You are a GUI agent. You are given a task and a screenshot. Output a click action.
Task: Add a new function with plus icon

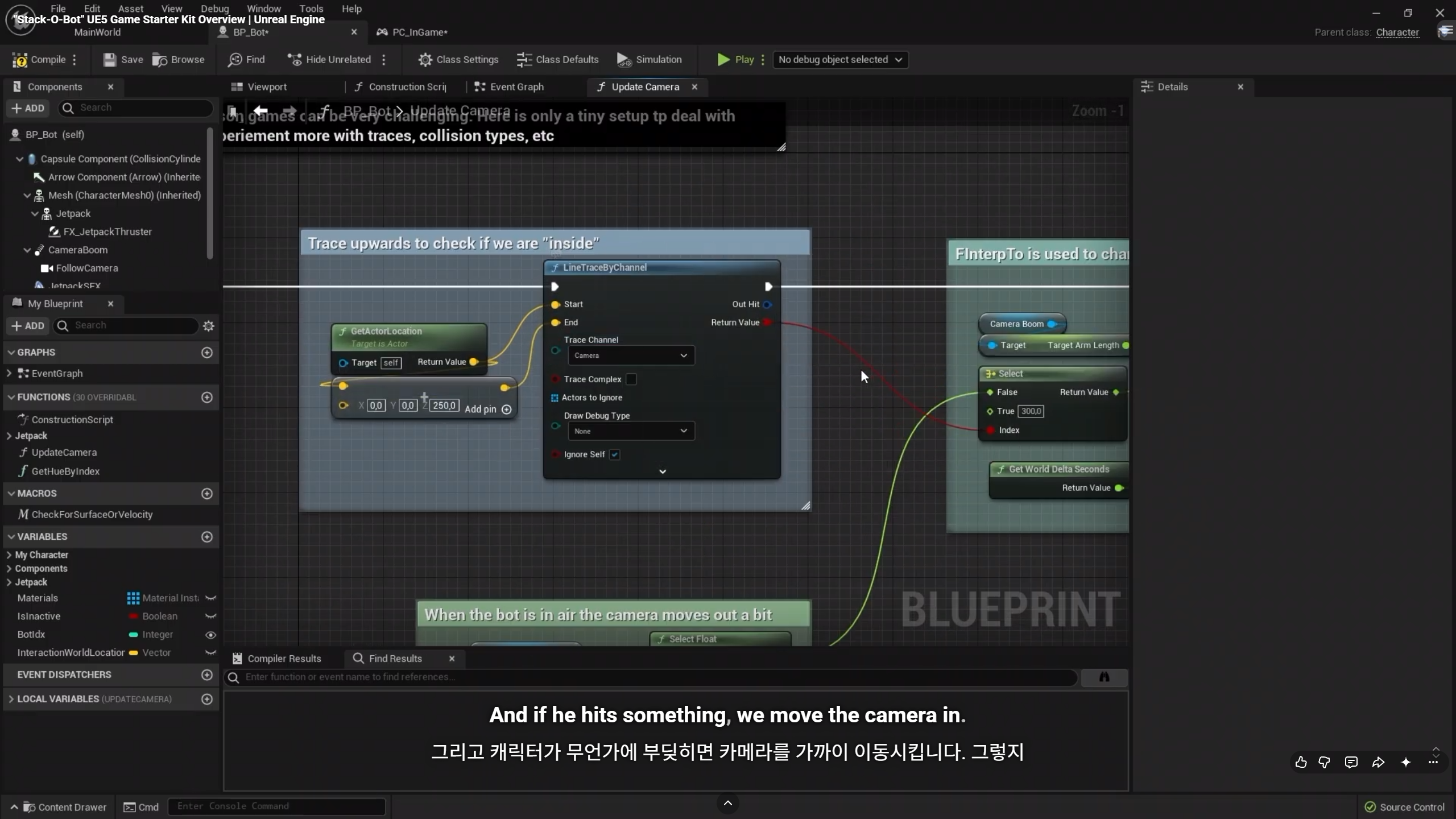pos(207,397)
